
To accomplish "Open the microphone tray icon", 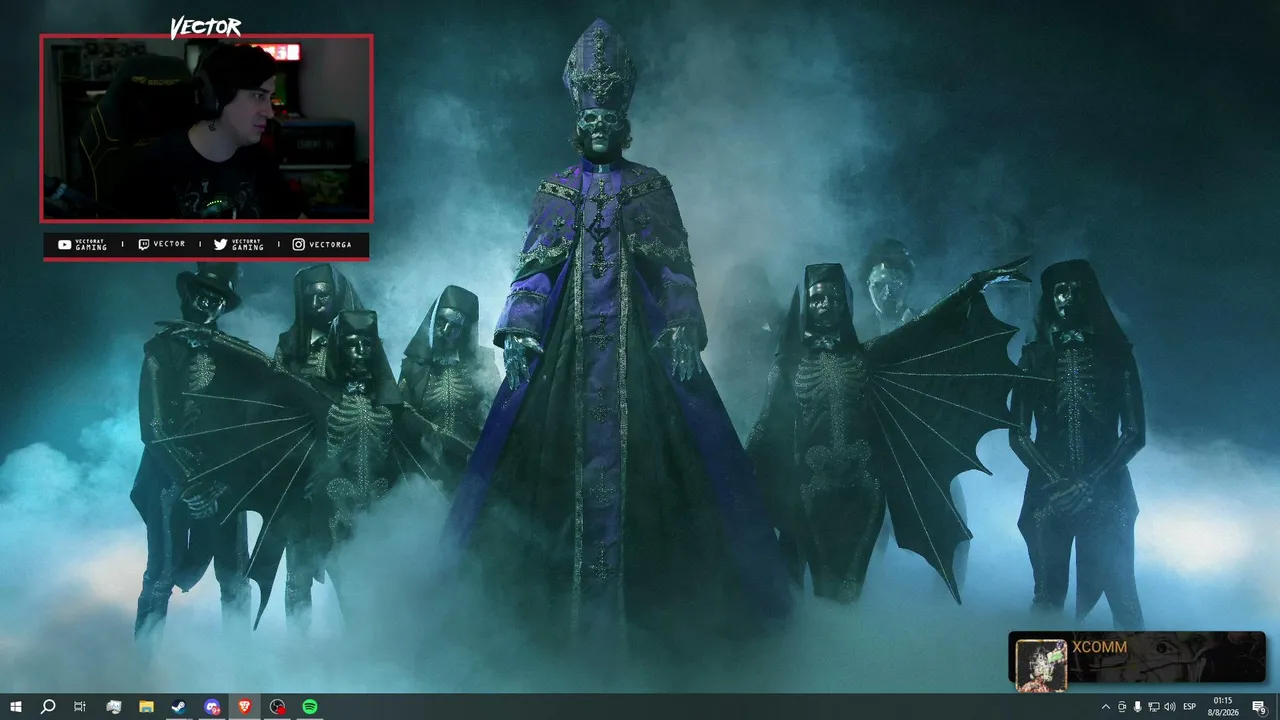I will tap(1138, 707).
